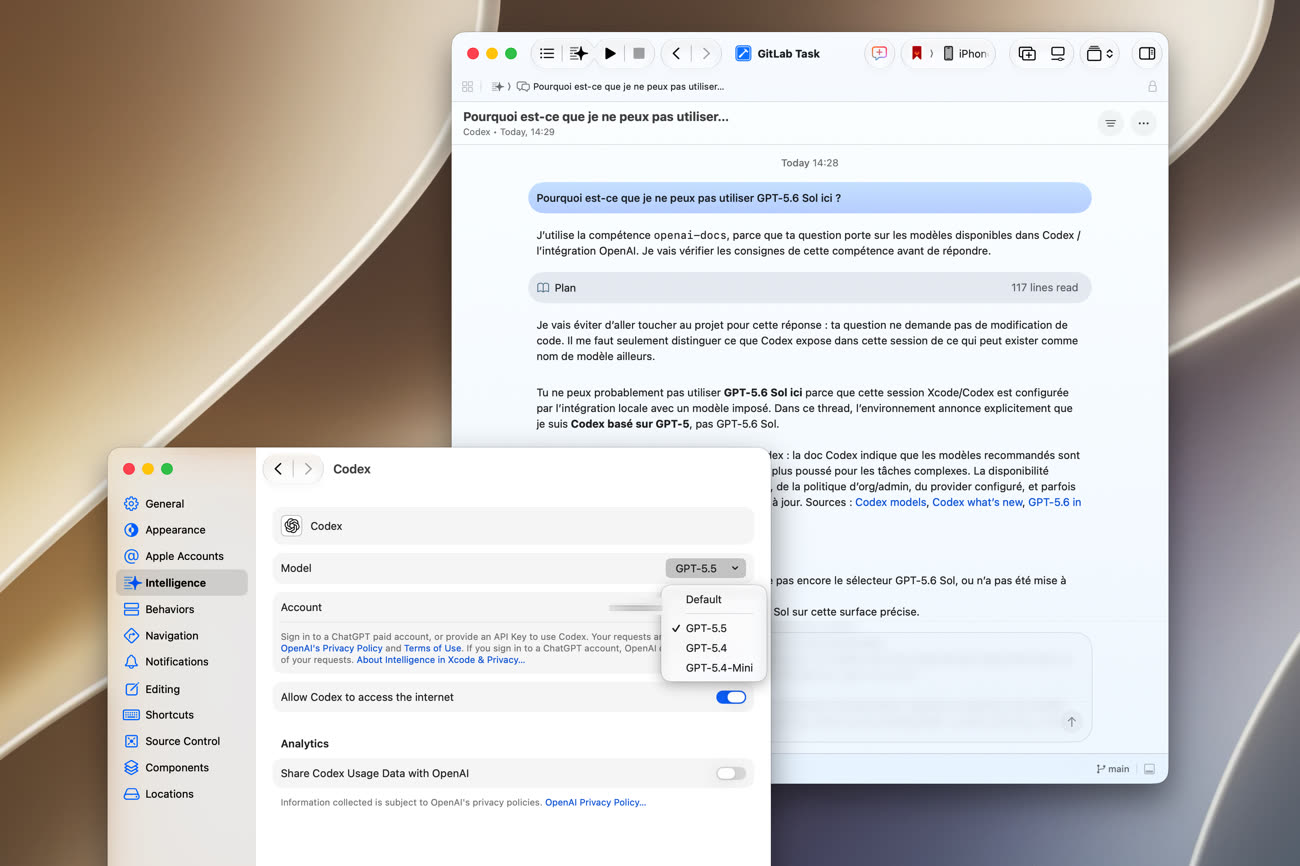This screenshot has width=1300, height=866.
Task: Start a new conversation with the chat plus icon
Action: click(879, 54)
